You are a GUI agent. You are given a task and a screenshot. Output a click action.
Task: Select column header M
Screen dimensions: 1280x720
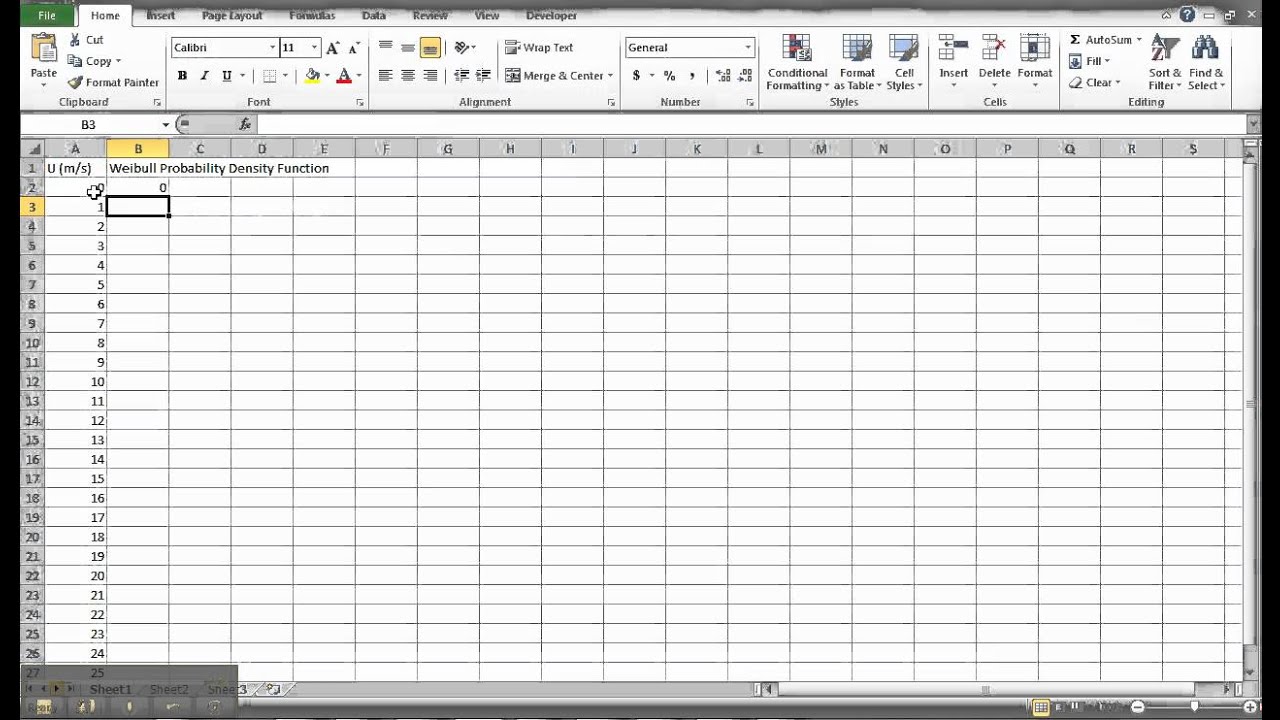[821, 149]
